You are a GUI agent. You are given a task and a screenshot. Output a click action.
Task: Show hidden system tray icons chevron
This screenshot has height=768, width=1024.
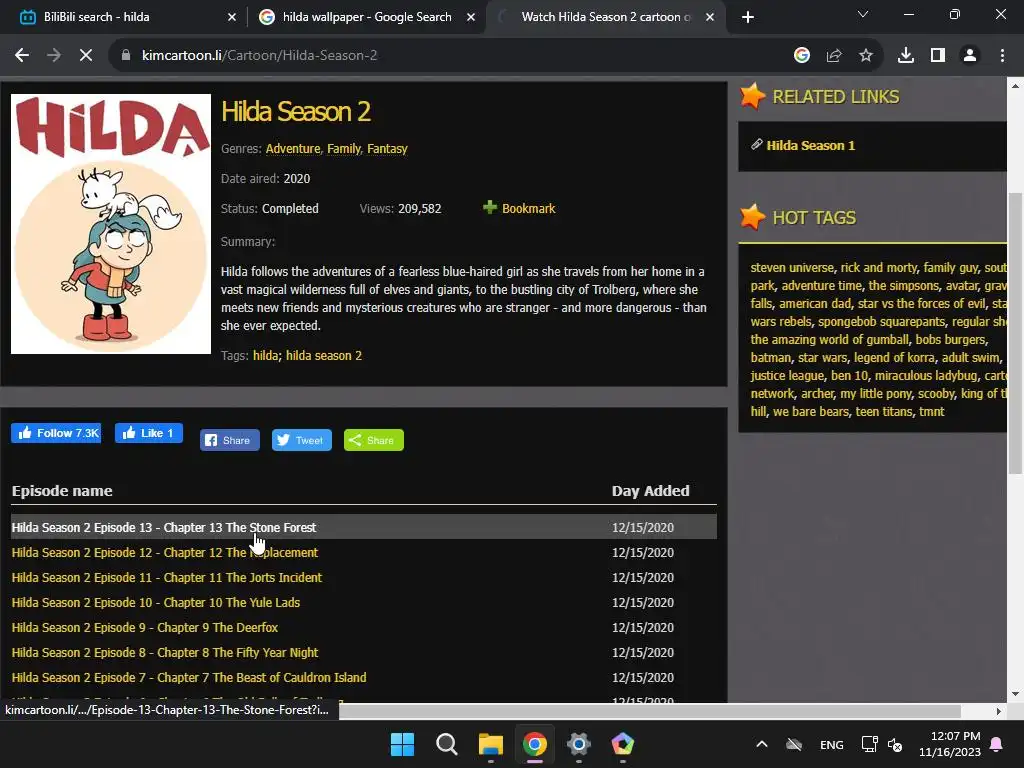click(x=761, y=744)
